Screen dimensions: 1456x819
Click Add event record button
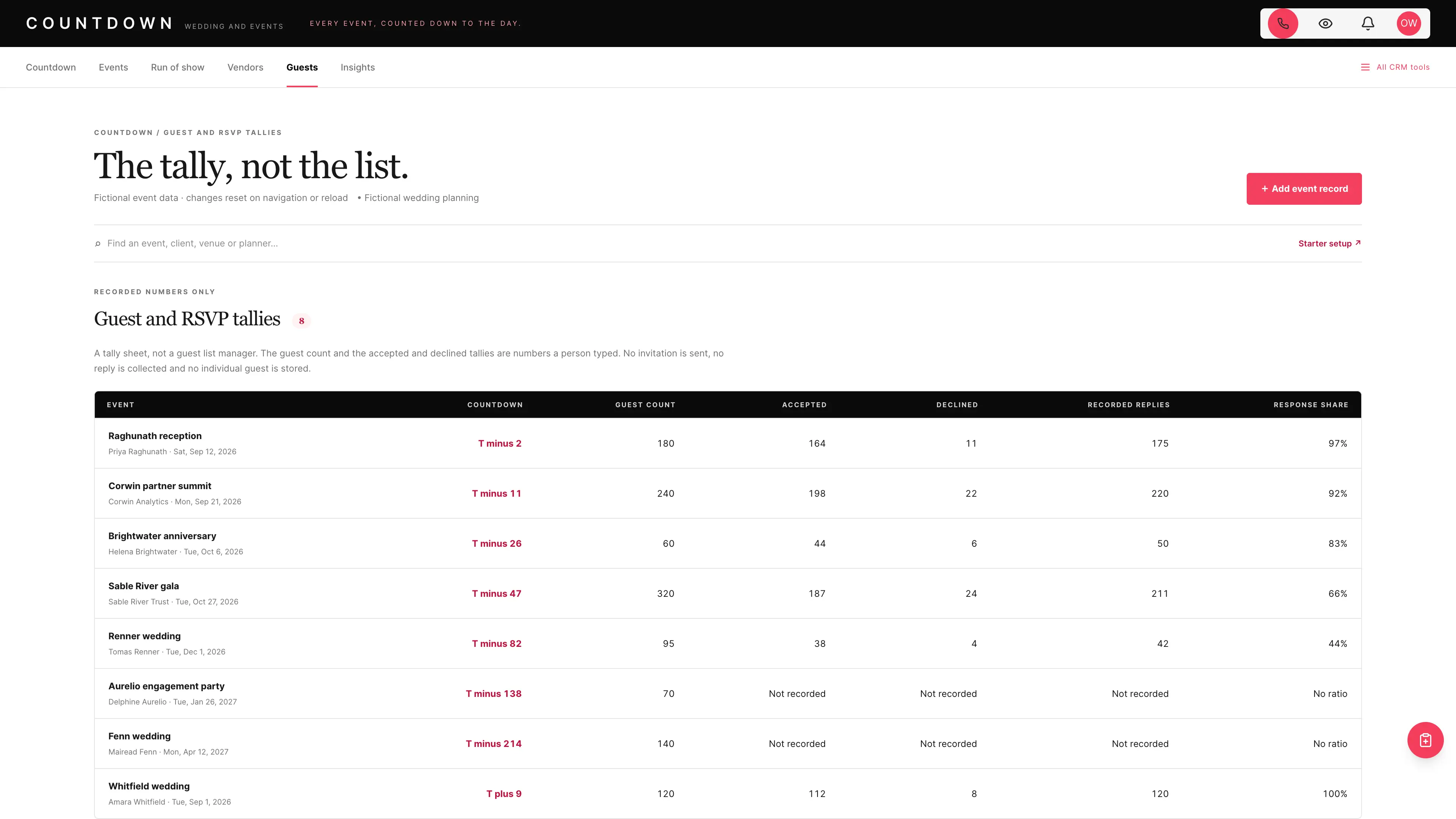click(x=1304, y=189)
